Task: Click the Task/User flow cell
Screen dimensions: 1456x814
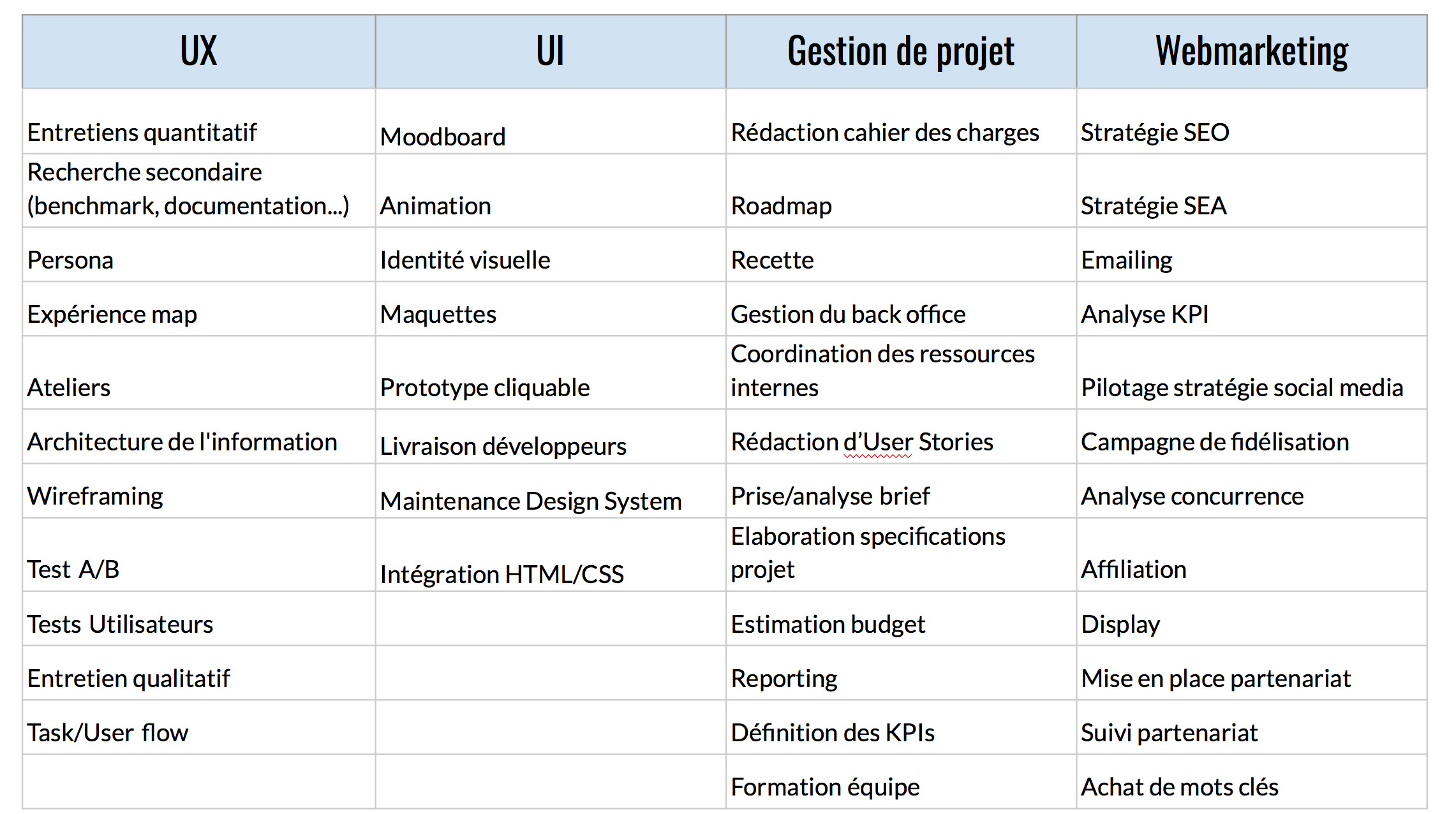Action: [199, 727]
